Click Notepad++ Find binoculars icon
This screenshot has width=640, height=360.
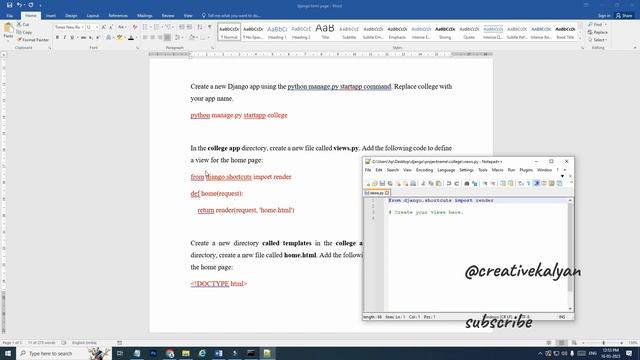point(467,183)
